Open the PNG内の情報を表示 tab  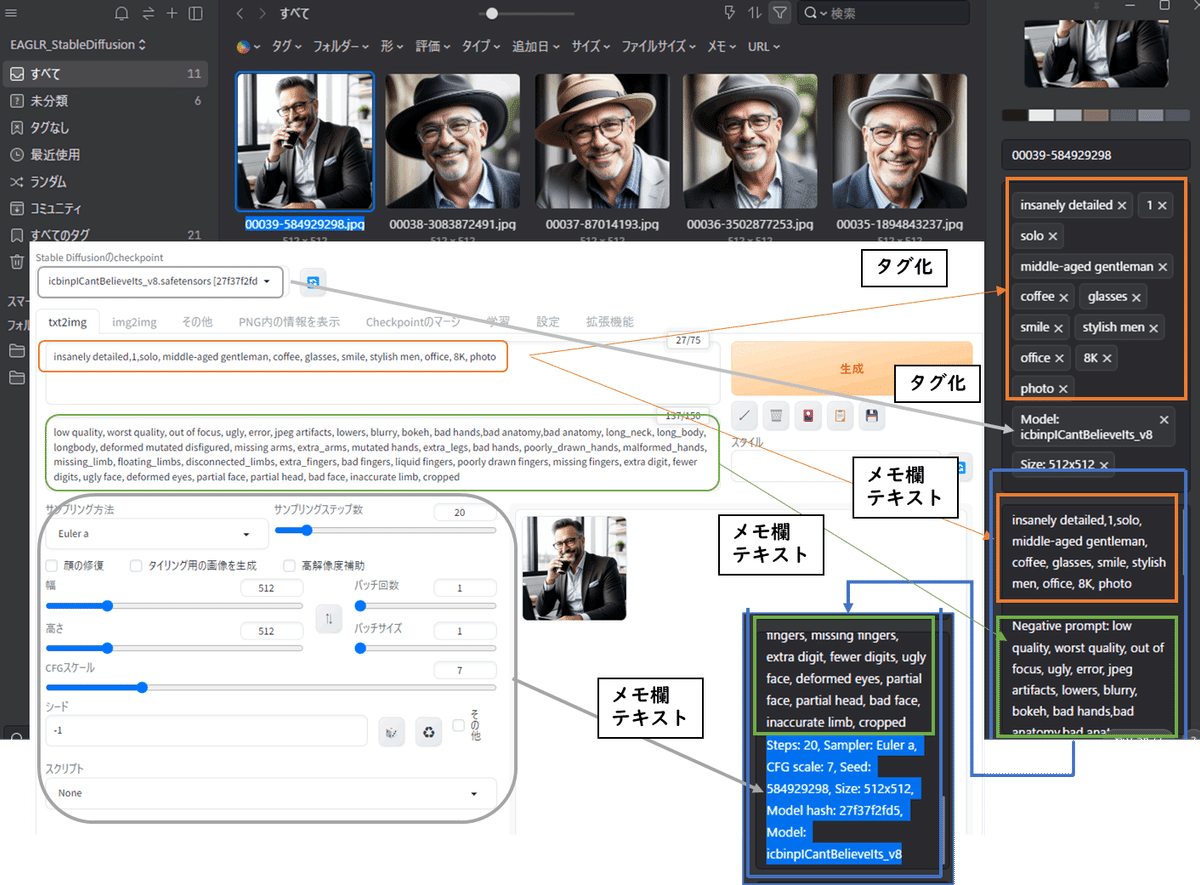pos(289,322)
